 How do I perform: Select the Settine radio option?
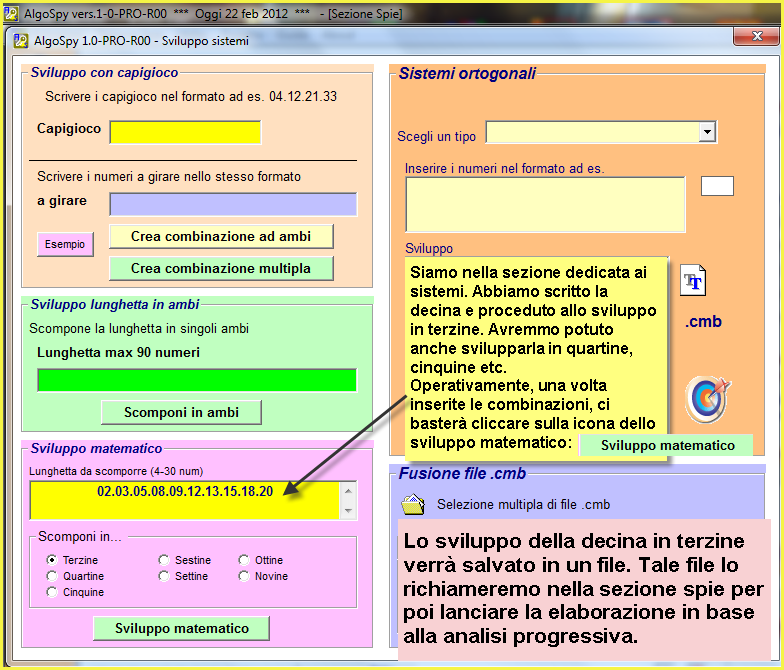point(164,576)
